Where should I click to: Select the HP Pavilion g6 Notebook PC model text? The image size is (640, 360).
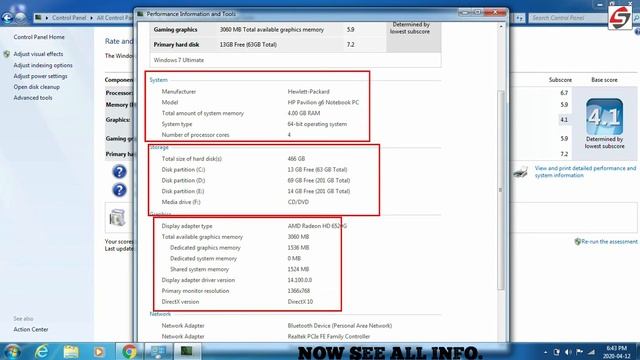[323, 102]
